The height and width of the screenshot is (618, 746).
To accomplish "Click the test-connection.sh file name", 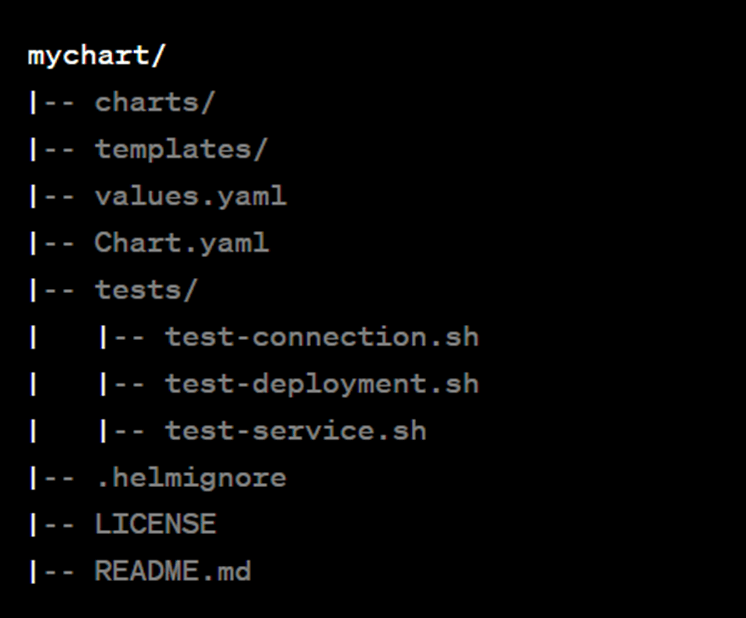I will click(322, 337).
